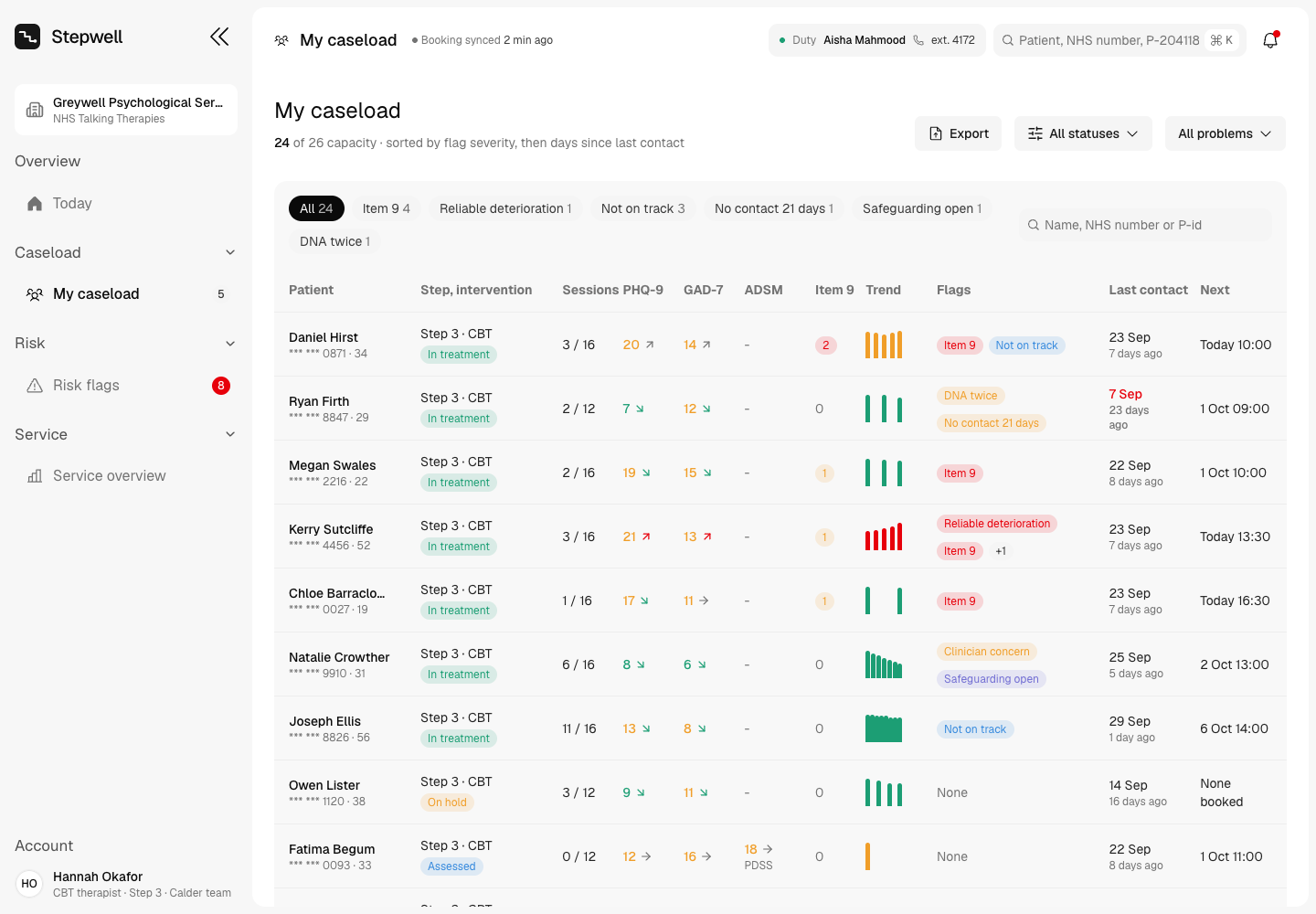1316x914 pixels.
Task: Filter by Reliable deterioration chip
Action: [505, 208]
